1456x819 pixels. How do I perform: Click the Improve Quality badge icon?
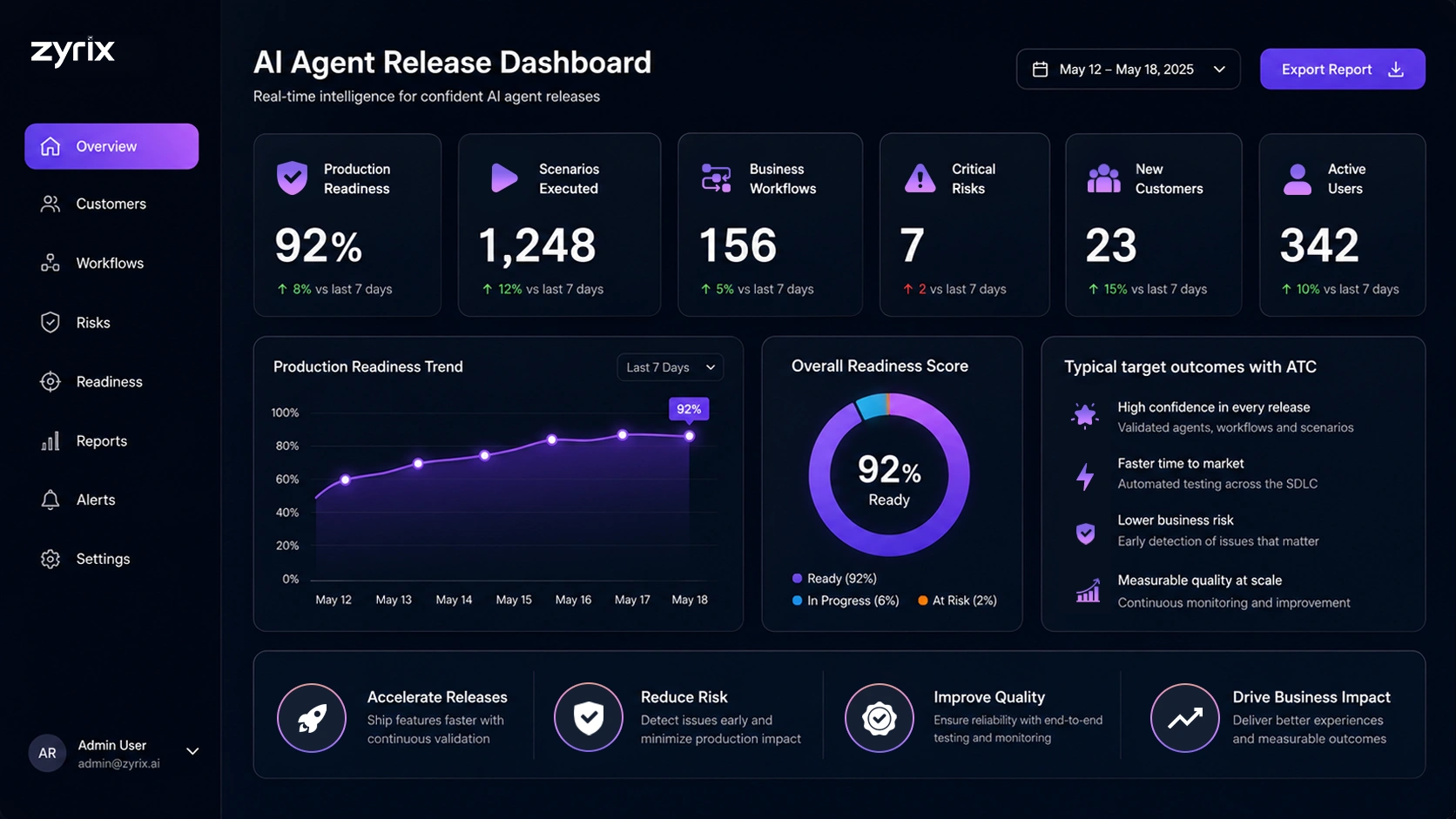click(880, 718)
